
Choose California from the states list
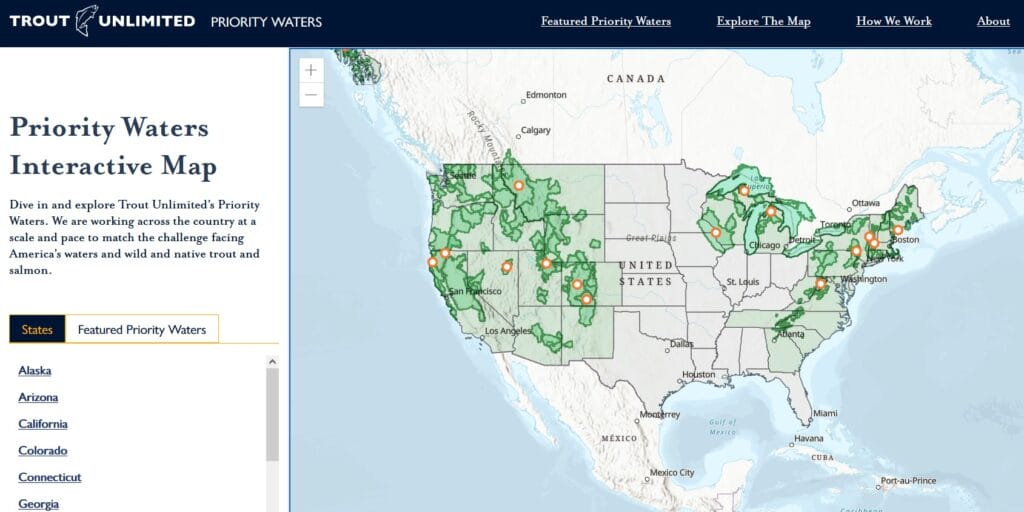point(42,424)
